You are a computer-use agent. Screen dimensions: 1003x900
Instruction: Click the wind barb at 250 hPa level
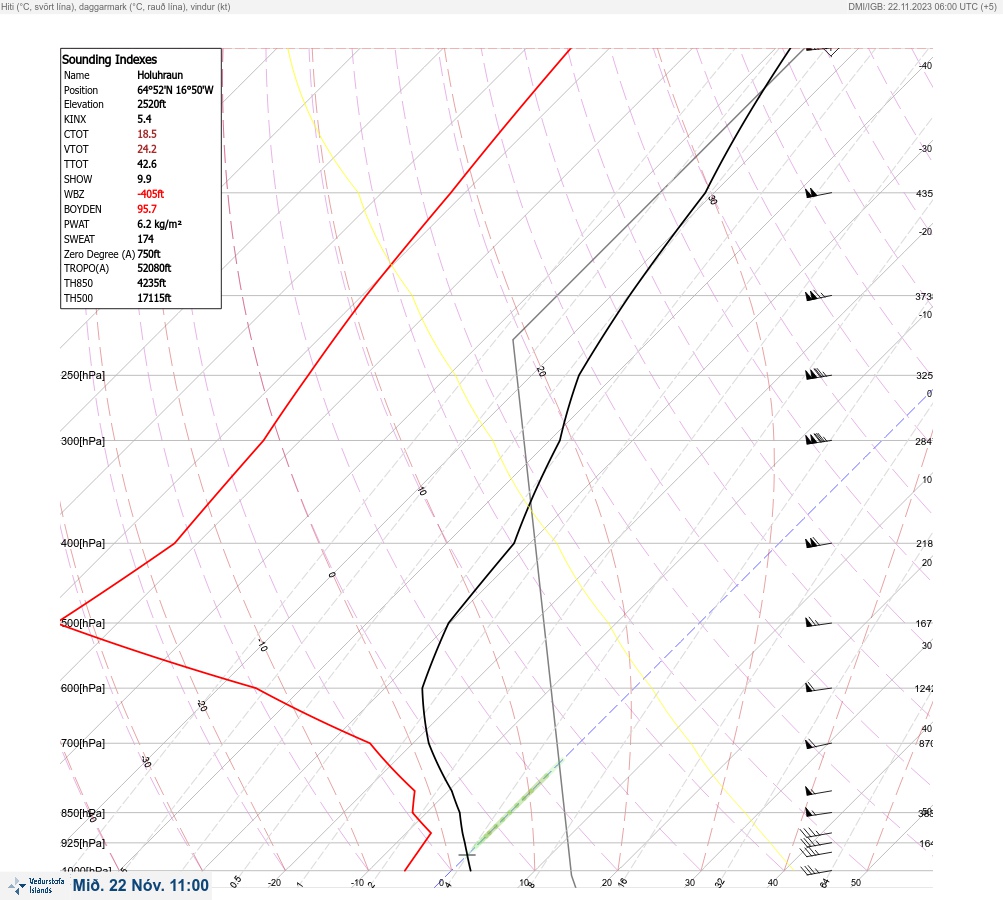point(818,374)
